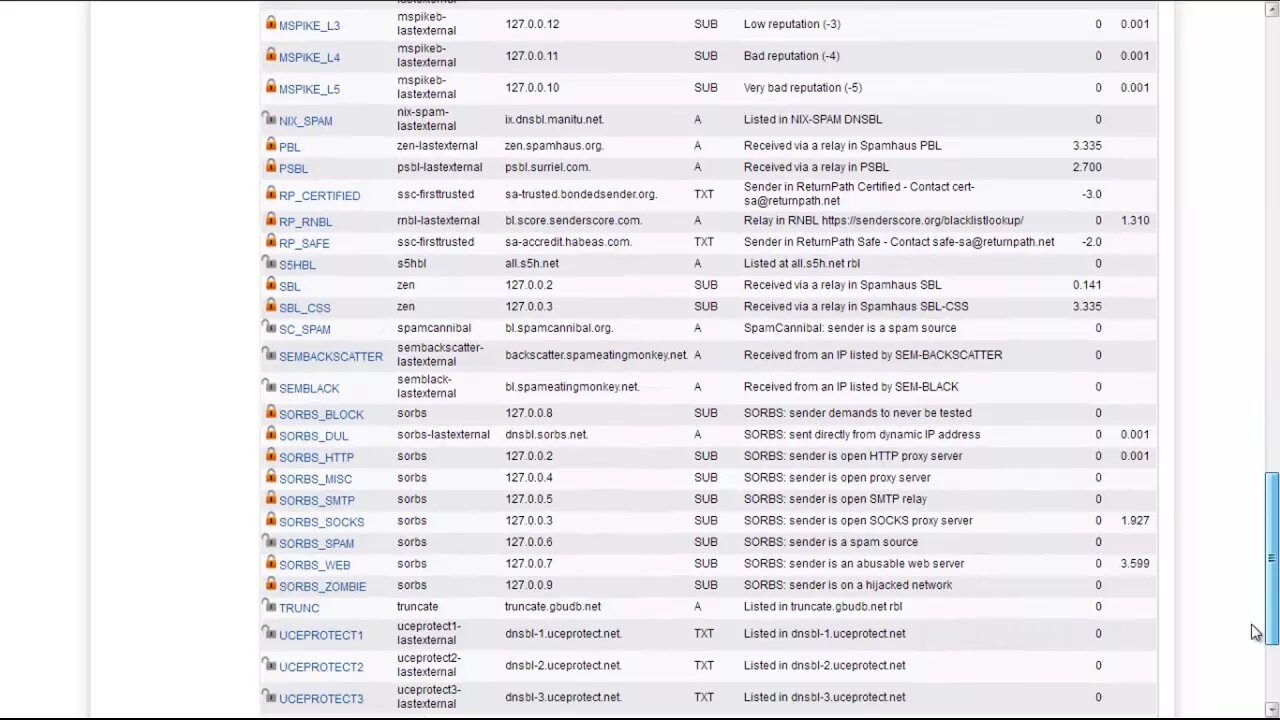Open the UCEPROTECT3 rule link

321,699
